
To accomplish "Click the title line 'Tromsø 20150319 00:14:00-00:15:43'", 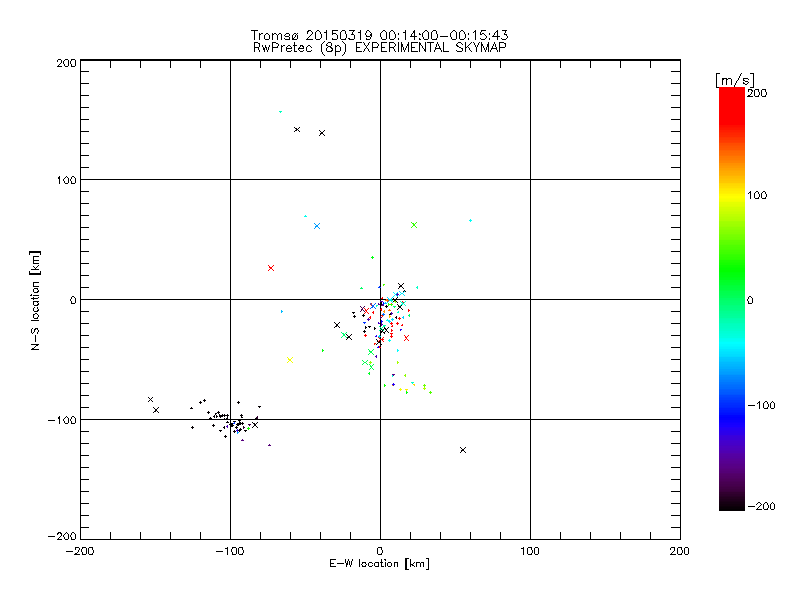I will tap(379, 35).
